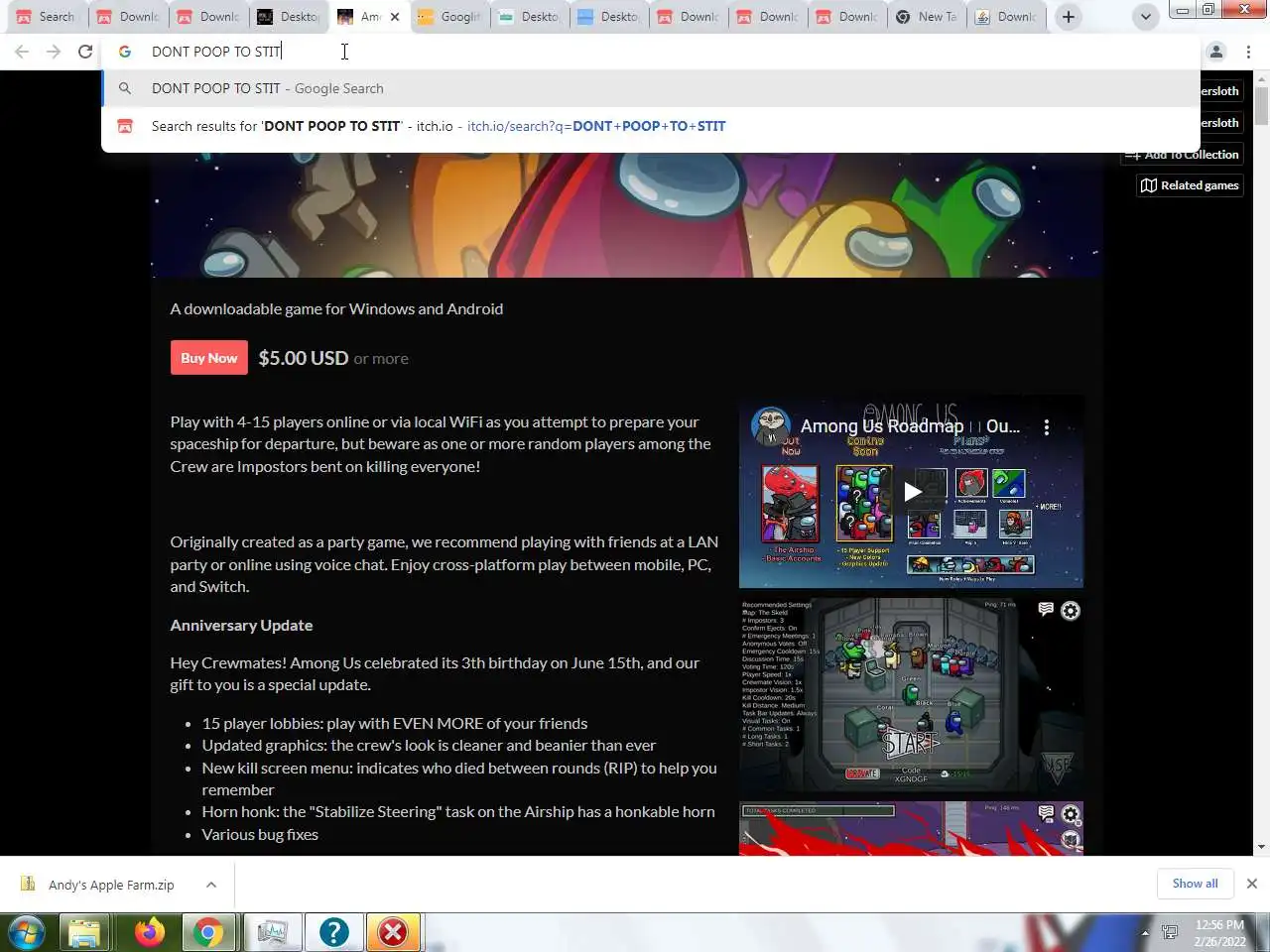Click the network tray icon
1270x952 pixels.
1171,932
